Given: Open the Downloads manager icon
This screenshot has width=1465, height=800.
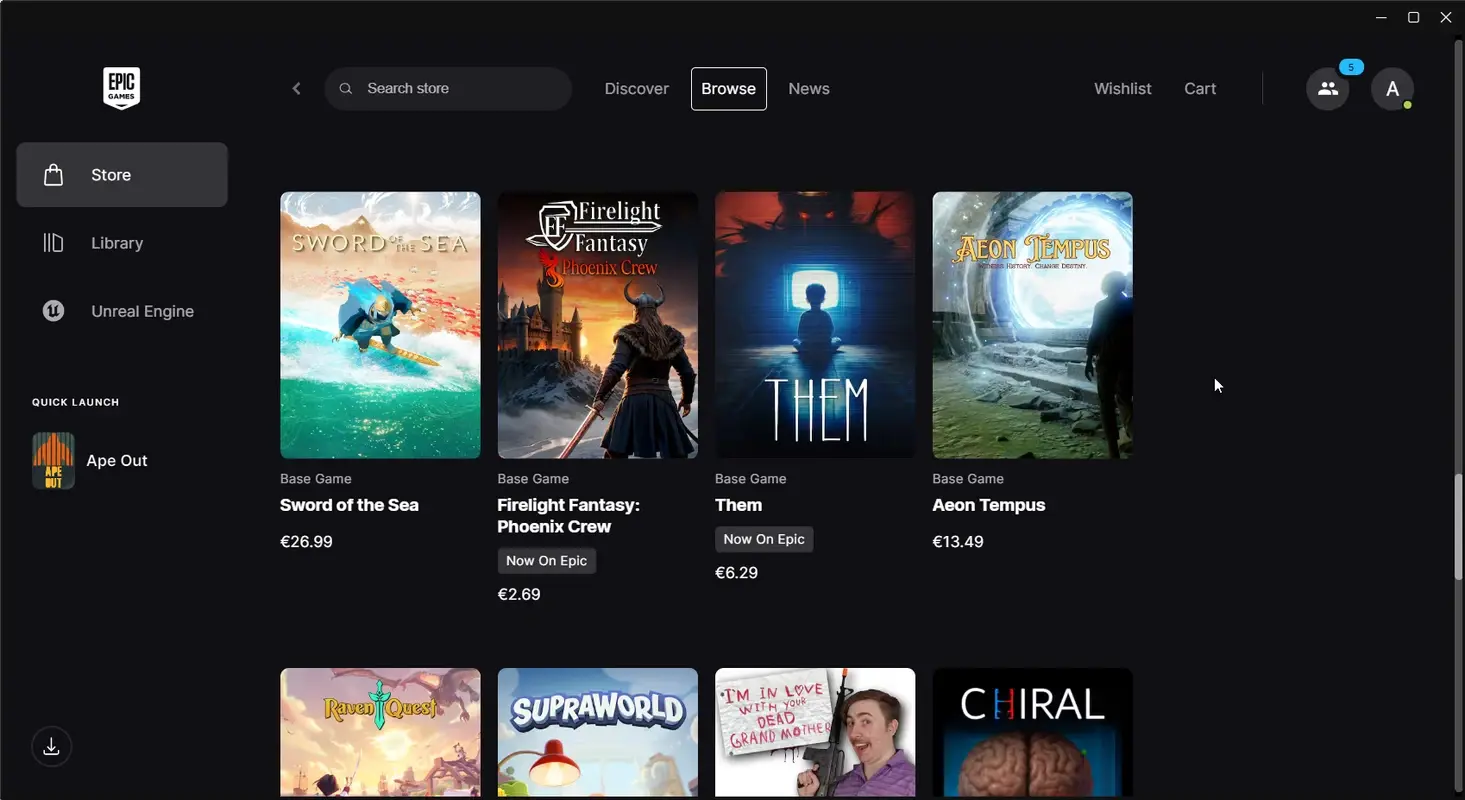Looking at the screenshot, I should point(51,746).
